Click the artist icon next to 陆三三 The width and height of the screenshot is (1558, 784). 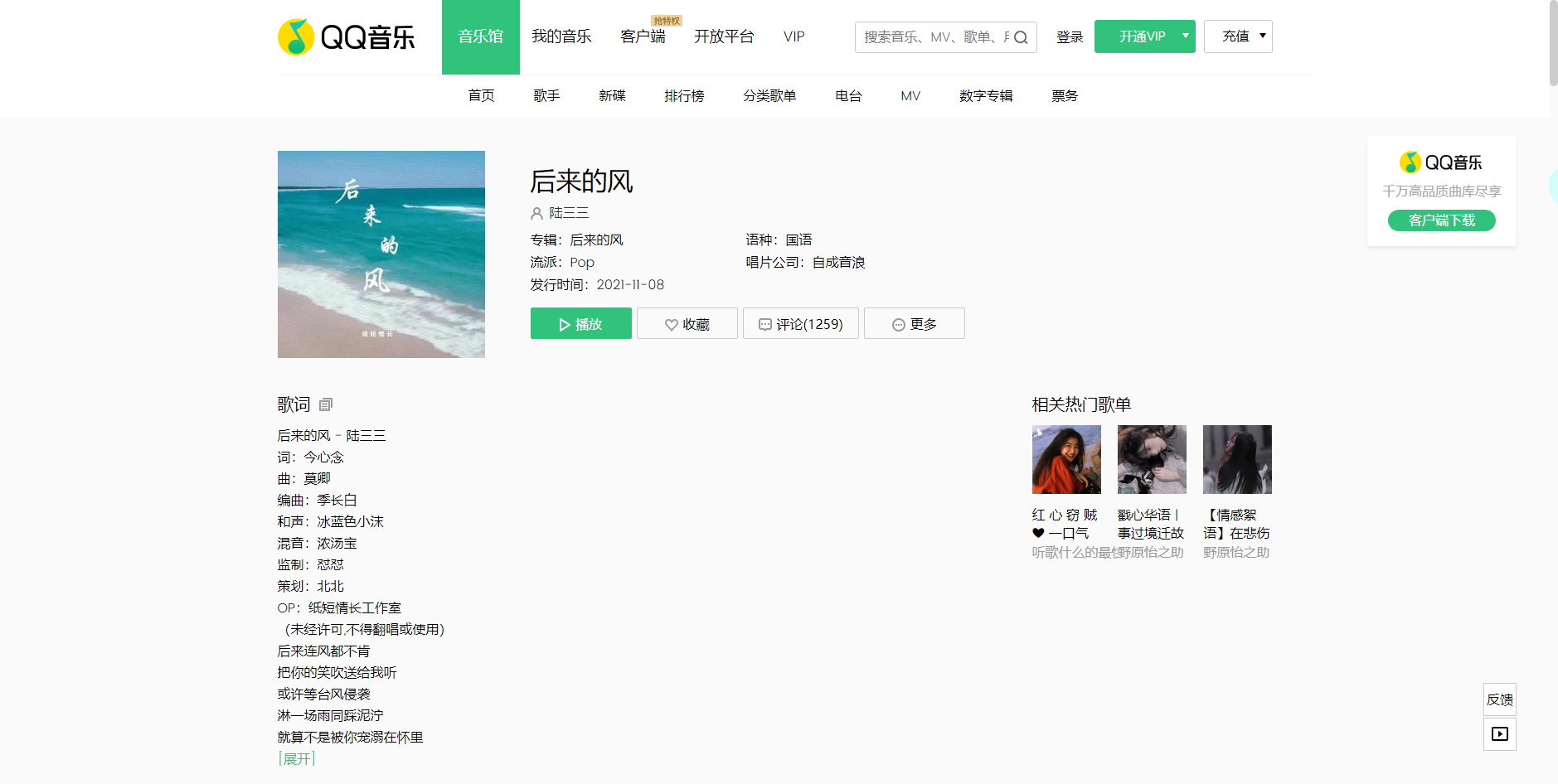tap(536, 214)
